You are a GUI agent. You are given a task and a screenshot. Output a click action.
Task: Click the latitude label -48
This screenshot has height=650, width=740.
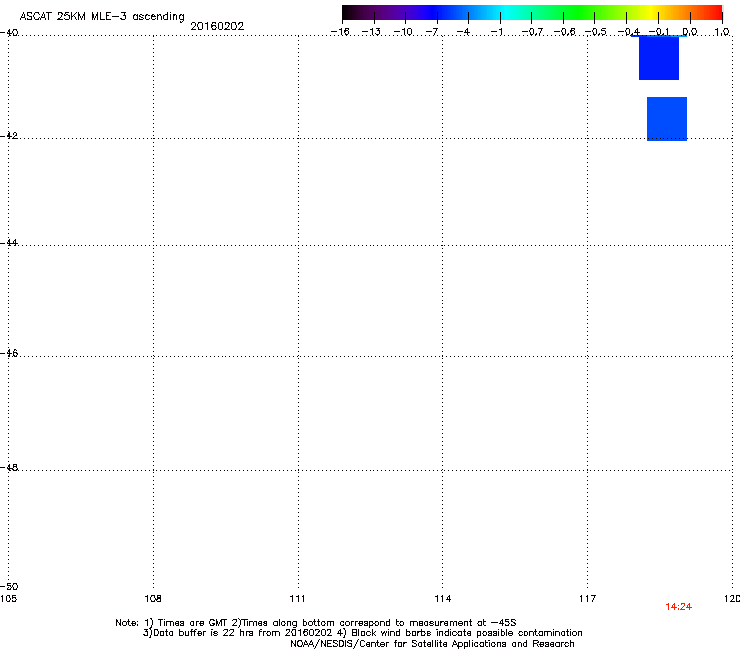[x=9, y=467]
